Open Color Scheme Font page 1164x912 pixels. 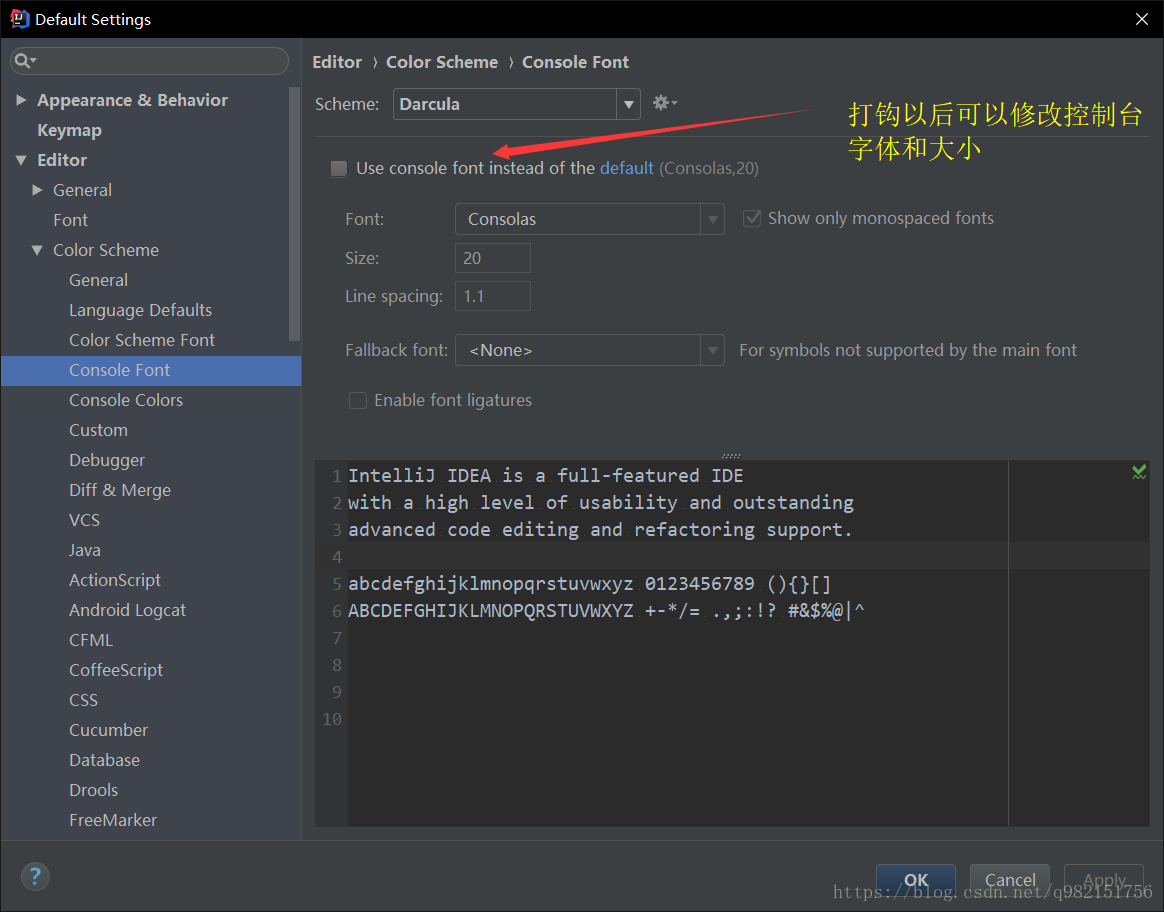(x=142, y=340)
